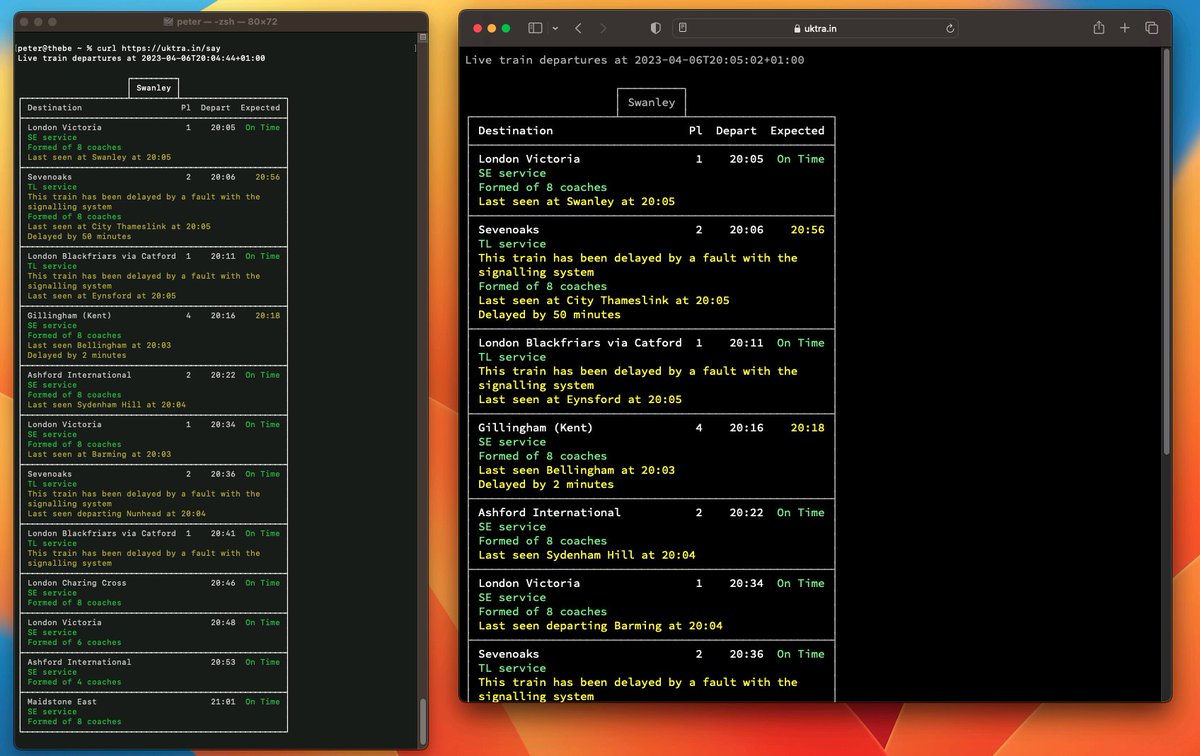The image size is (1200, 756).
Task: Click expected time 20:56 in Terminal
Action: [268, 177]
